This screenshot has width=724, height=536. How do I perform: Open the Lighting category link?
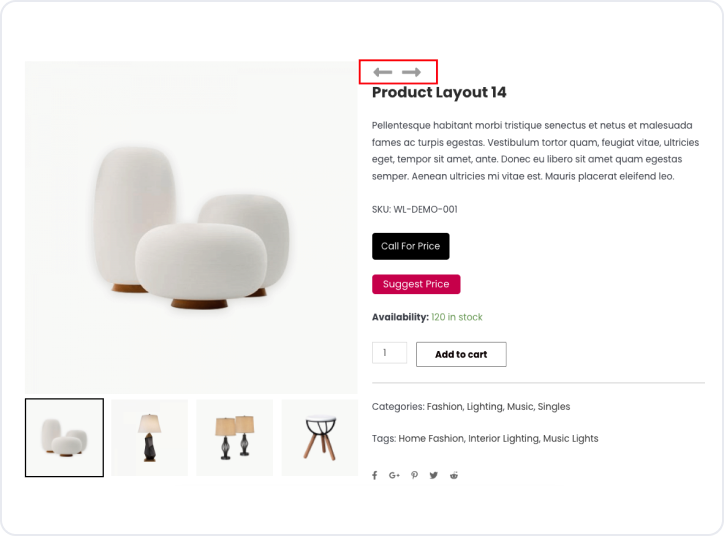click(489, 407)
